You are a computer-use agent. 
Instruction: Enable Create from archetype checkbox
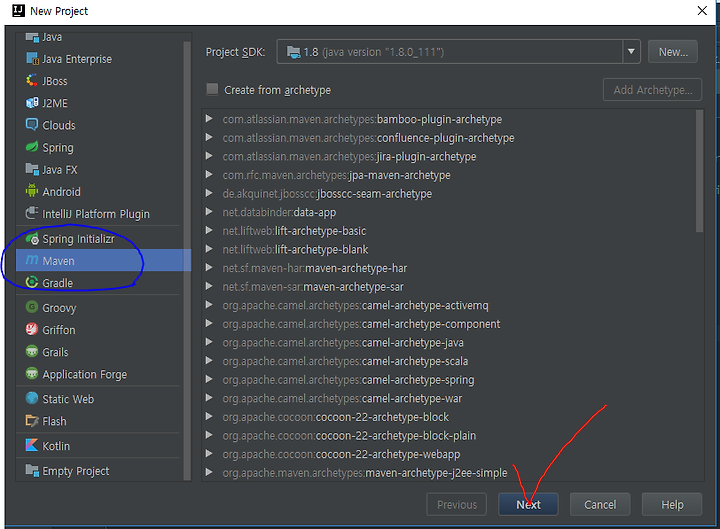coord(212,89)
